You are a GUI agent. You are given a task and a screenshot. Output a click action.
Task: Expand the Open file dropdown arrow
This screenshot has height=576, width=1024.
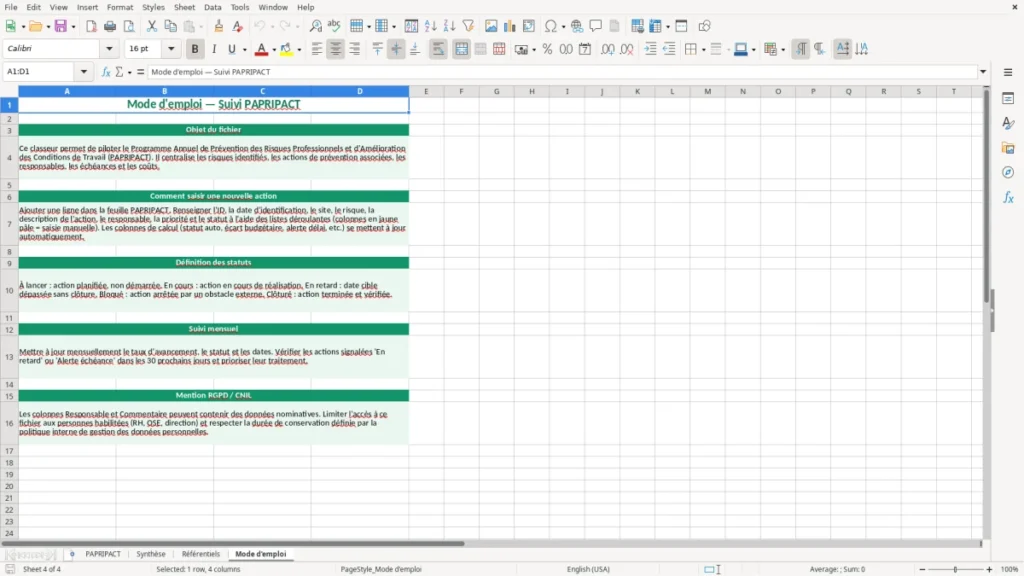[48, 27]
